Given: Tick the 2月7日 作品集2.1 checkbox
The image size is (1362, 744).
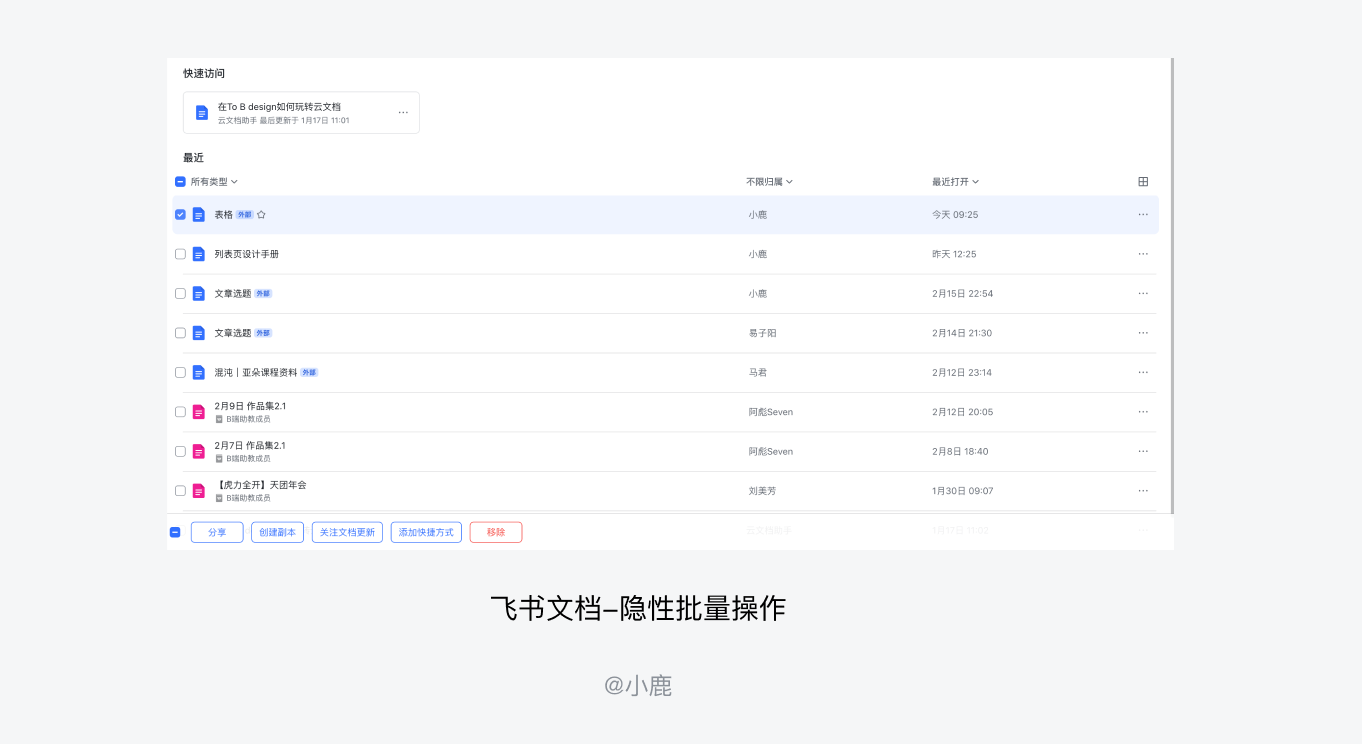Looking at the screenshot, I should click(x=180, y=452).
